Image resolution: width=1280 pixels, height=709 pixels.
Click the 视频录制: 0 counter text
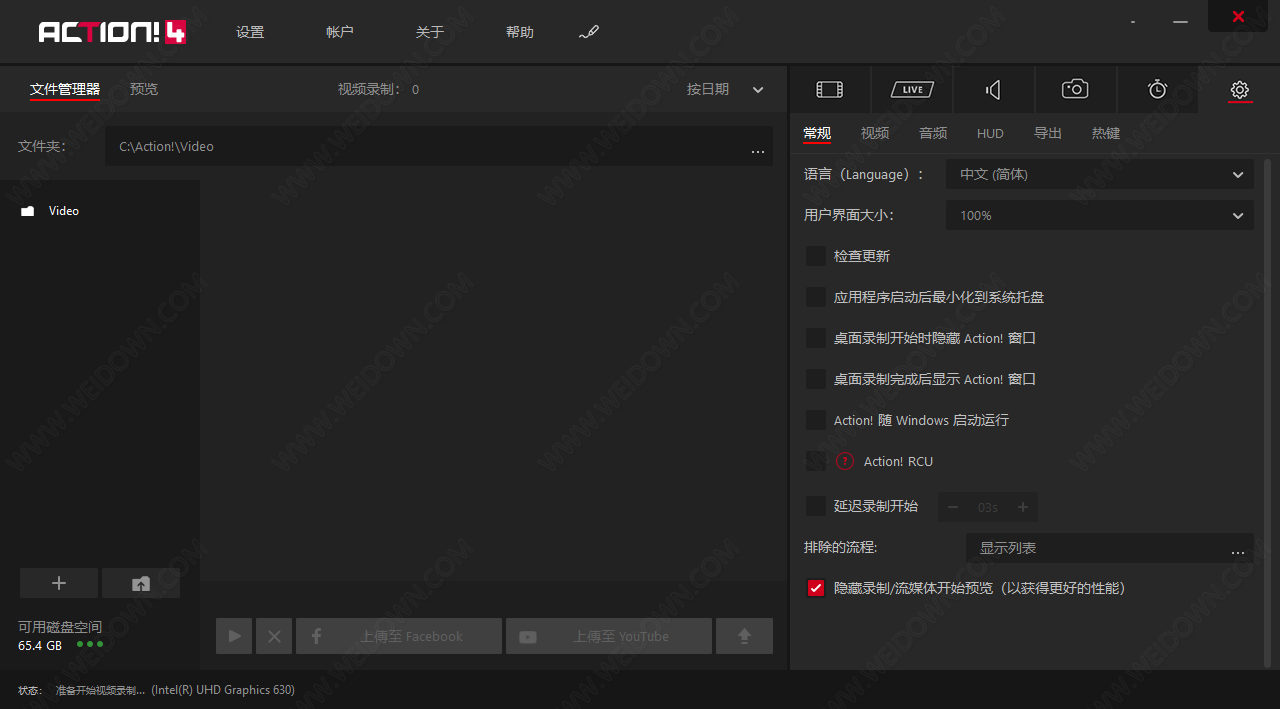click(378, 89)
